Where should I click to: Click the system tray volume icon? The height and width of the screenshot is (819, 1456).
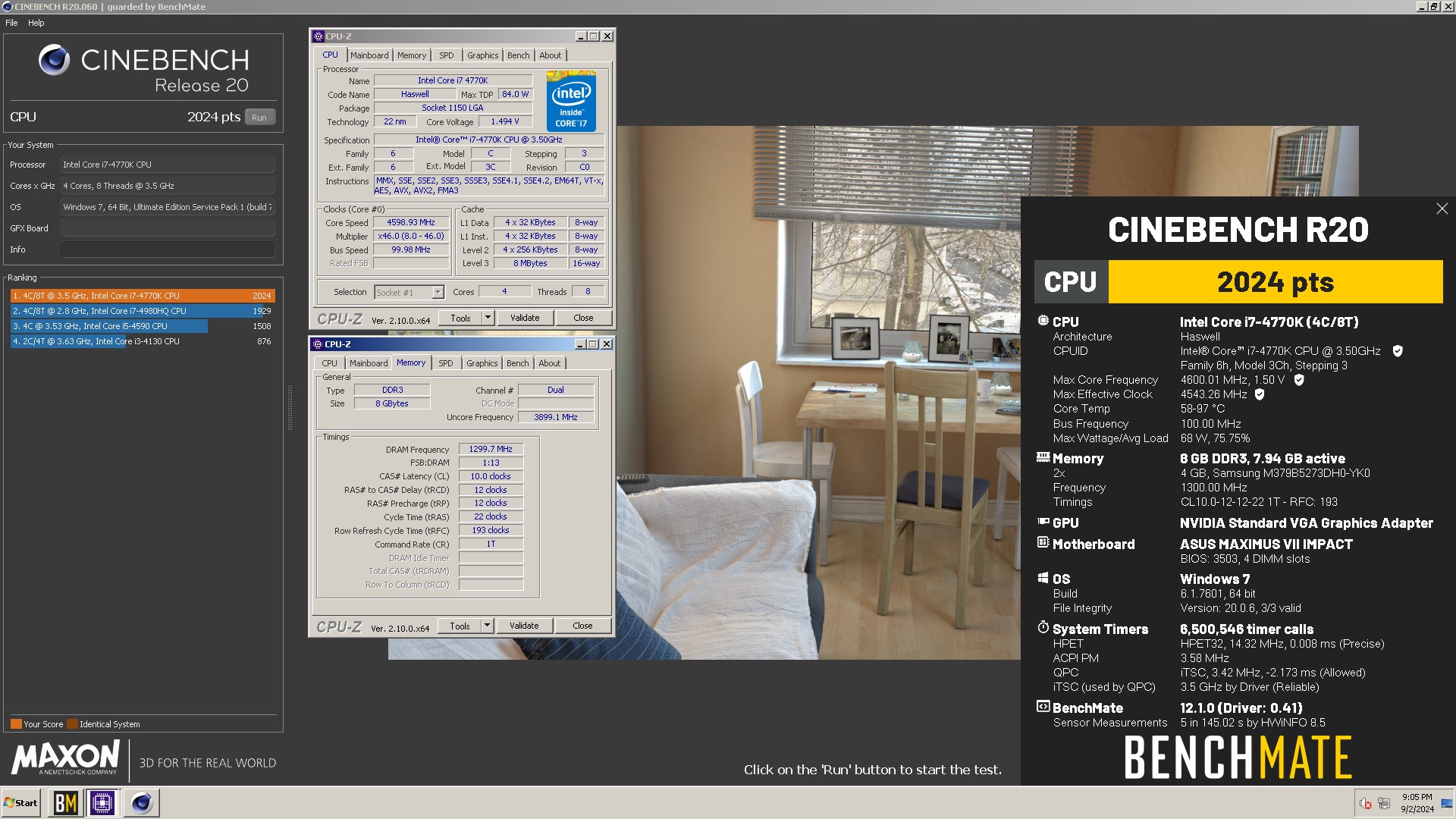click(1365, 803)
